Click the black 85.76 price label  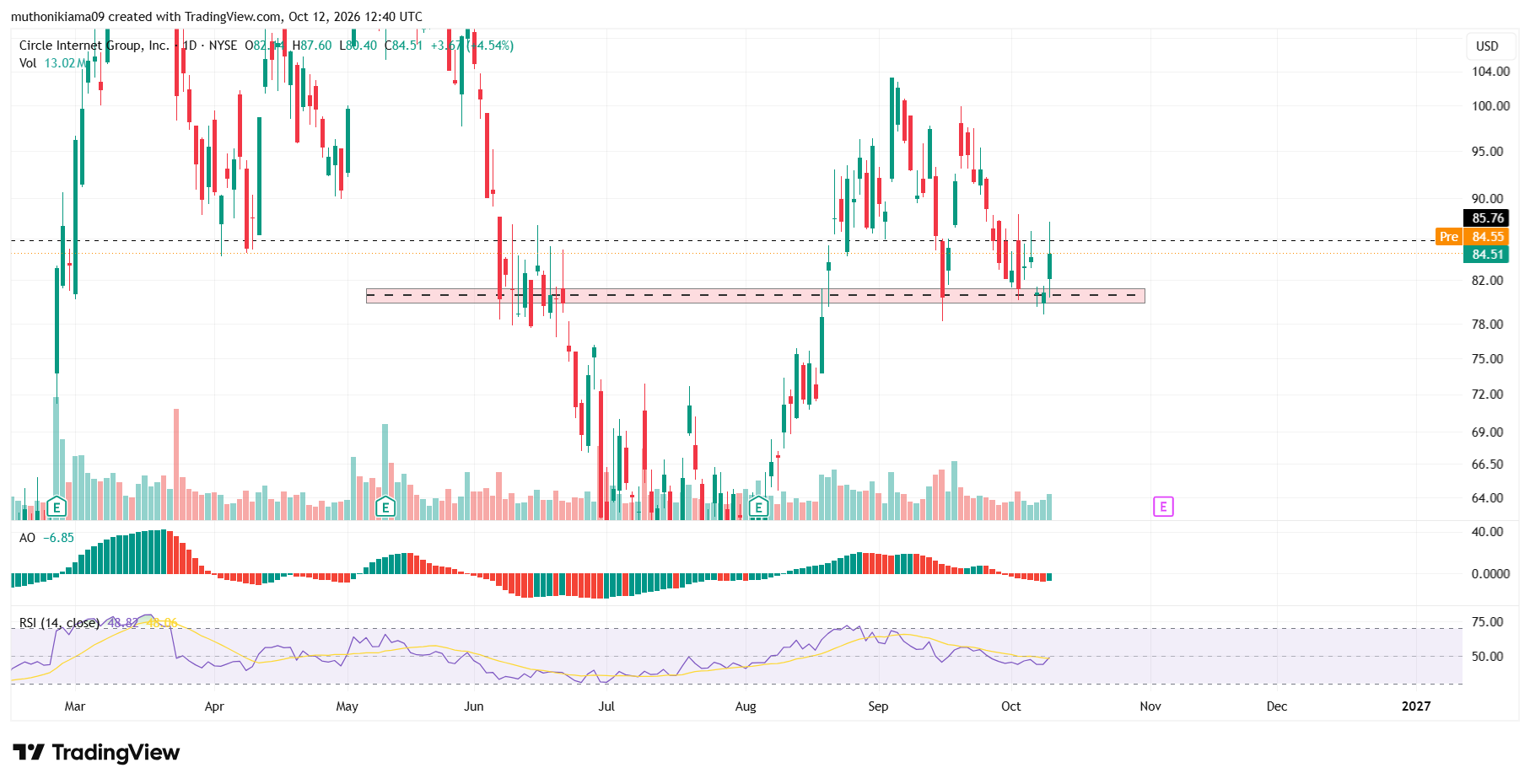click(x=1486, y=217)
